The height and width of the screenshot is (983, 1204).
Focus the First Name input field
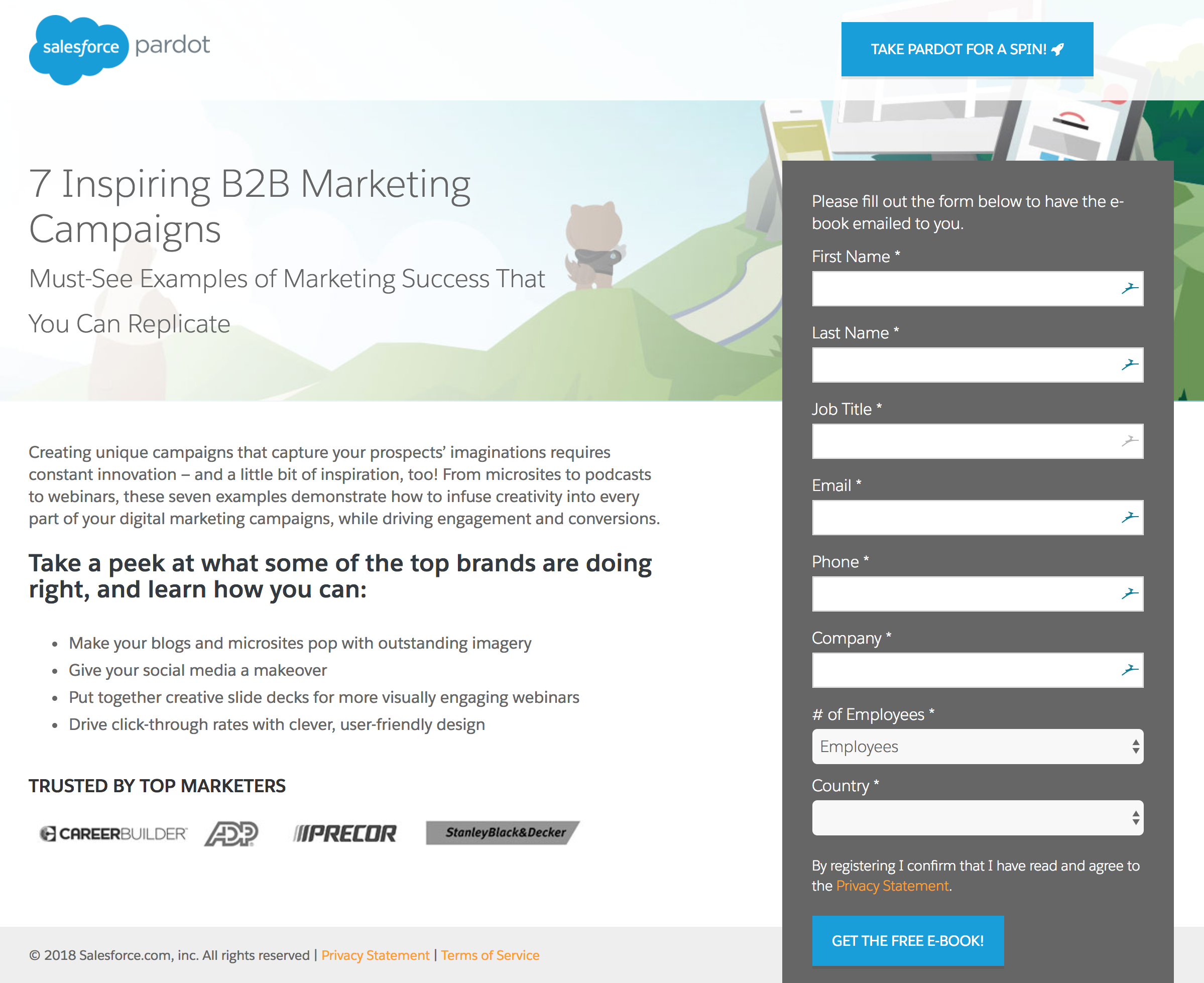pyautogui.click(x=962, y=289)
